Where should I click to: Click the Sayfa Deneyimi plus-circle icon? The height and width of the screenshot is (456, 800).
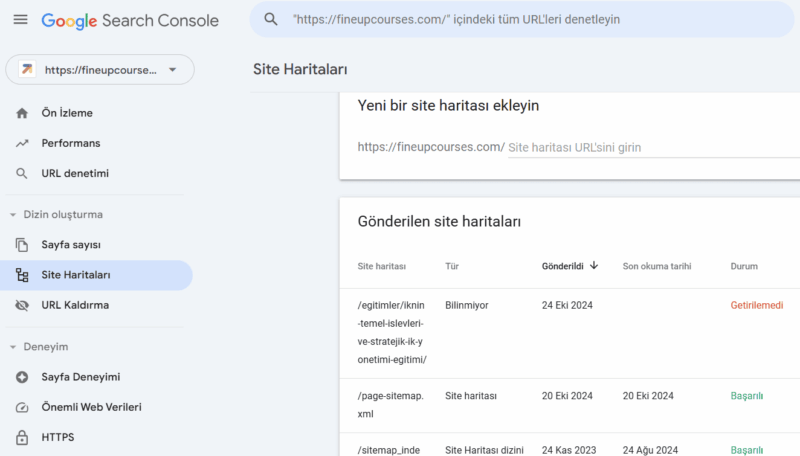(21, 377)
